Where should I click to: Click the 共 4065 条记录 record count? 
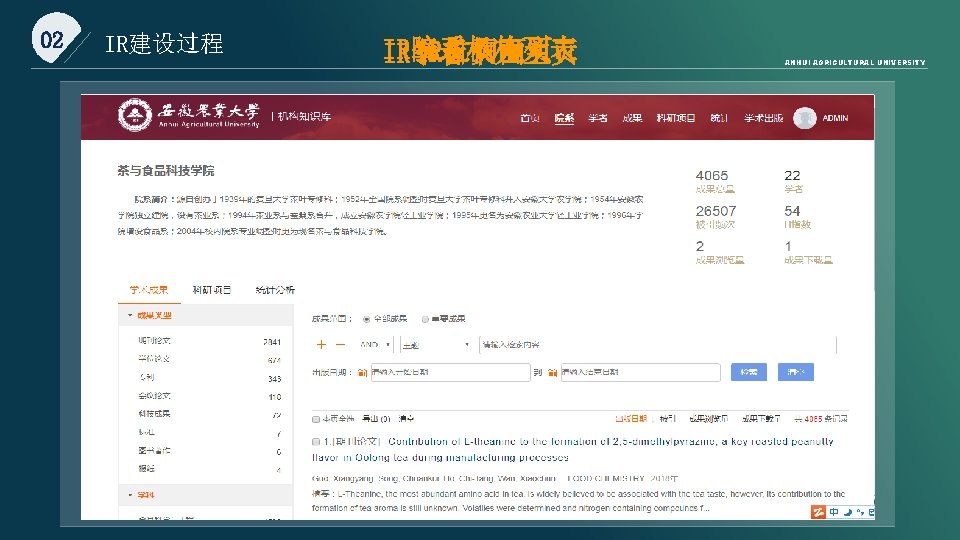[821, 419]
